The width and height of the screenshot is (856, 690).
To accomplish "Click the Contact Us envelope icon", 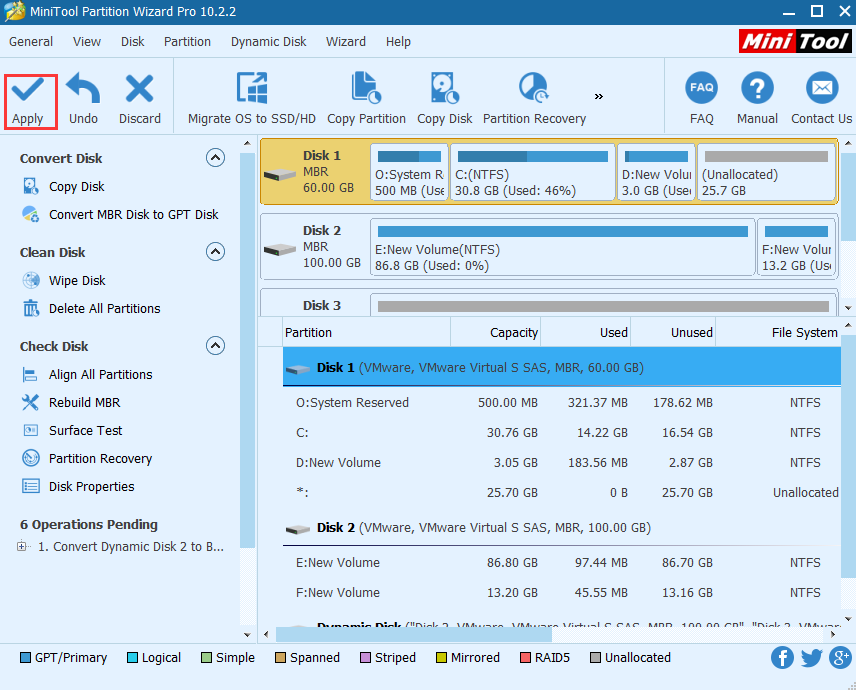I will 822,88.
